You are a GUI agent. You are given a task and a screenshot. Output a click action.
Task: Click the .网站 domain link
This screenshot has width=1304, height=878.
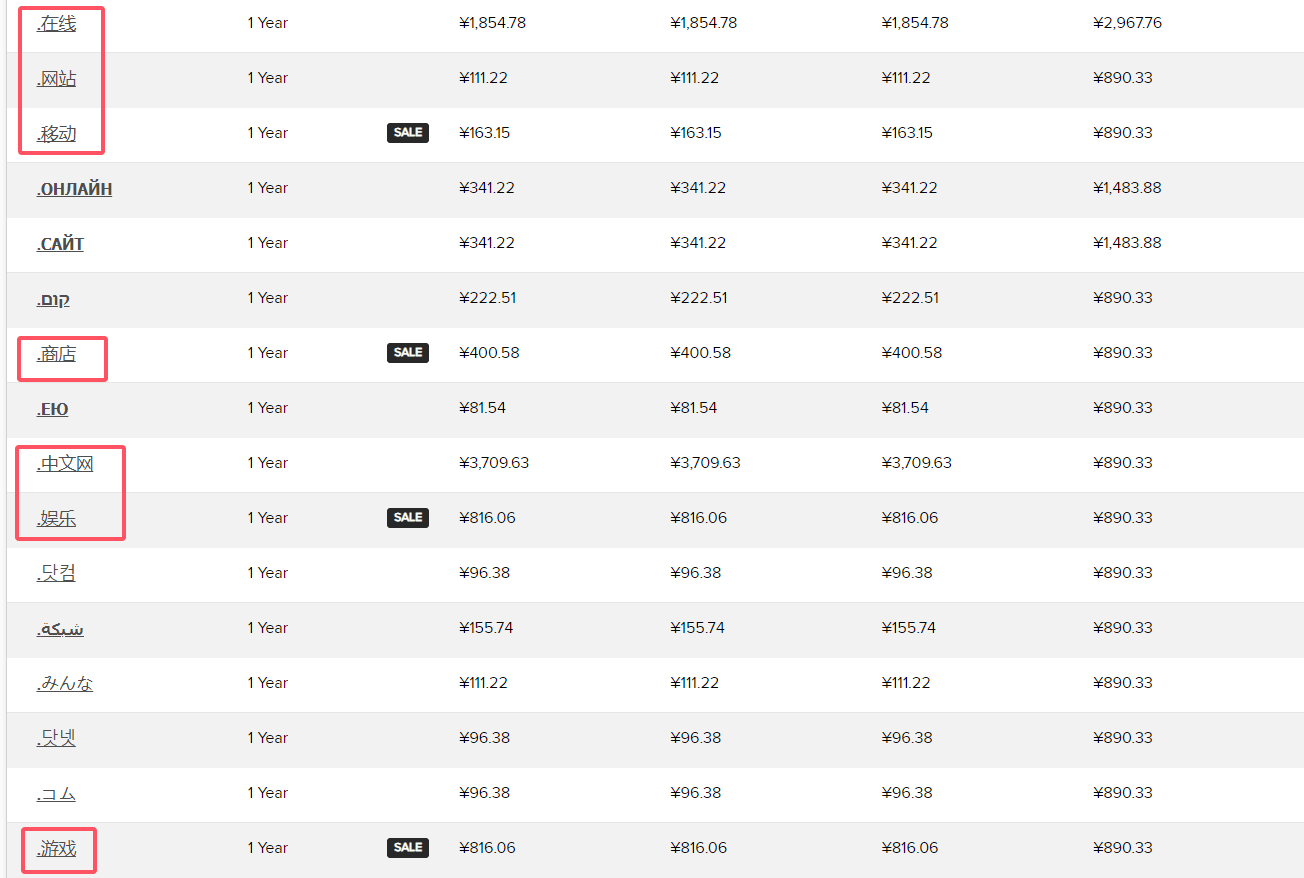[56, 78]
